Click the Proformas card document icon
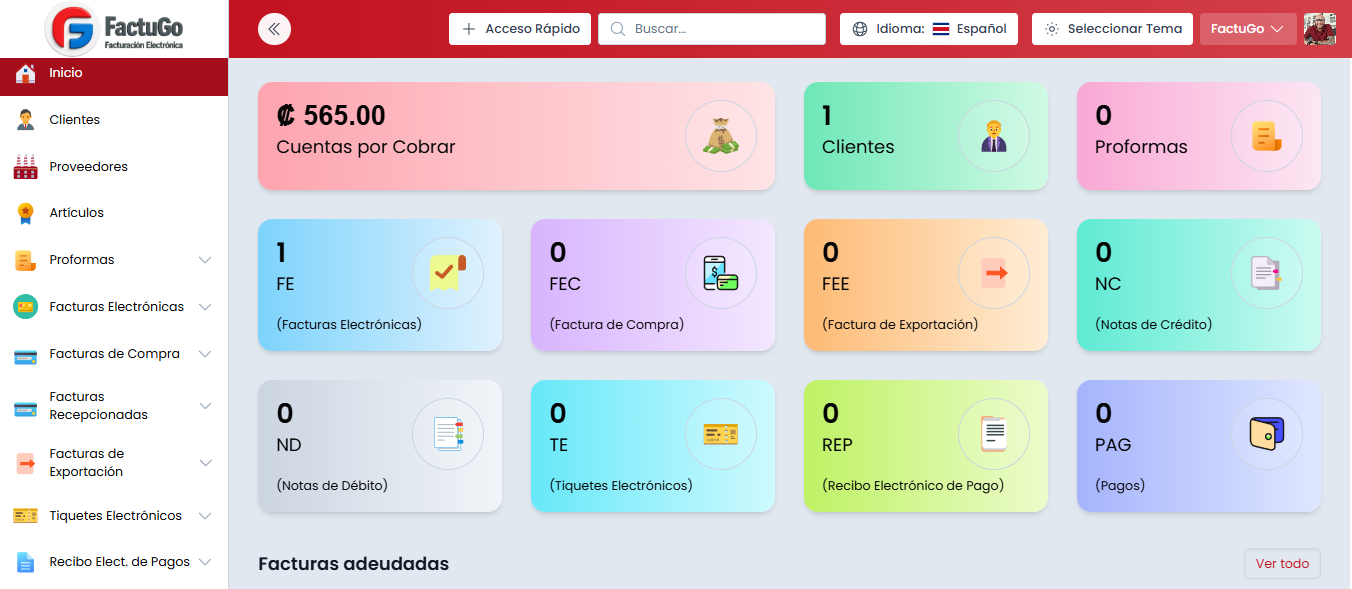The width and height of the screenshot is (1352, 589). click(x=1266, y=136)
